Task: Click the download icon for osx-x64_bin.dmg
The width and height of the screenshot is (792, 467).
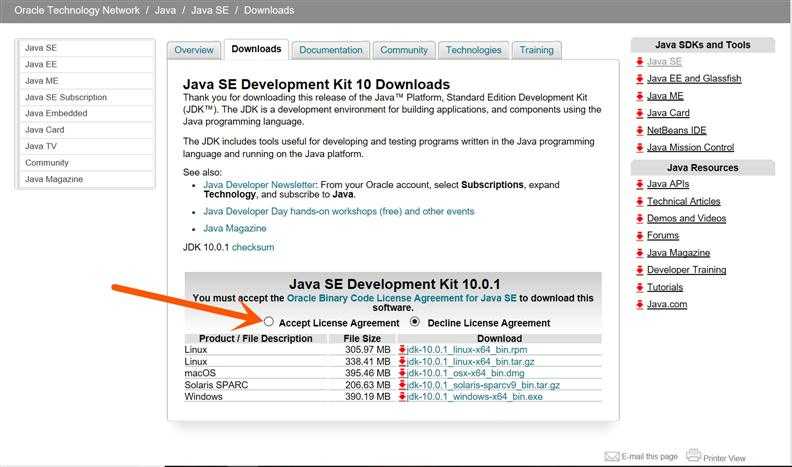Action: click(402, 373)
